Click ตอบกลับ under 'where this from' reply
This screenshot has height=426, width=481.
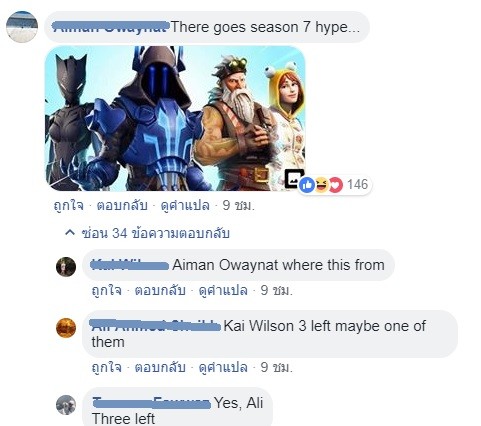coord(160,290)
